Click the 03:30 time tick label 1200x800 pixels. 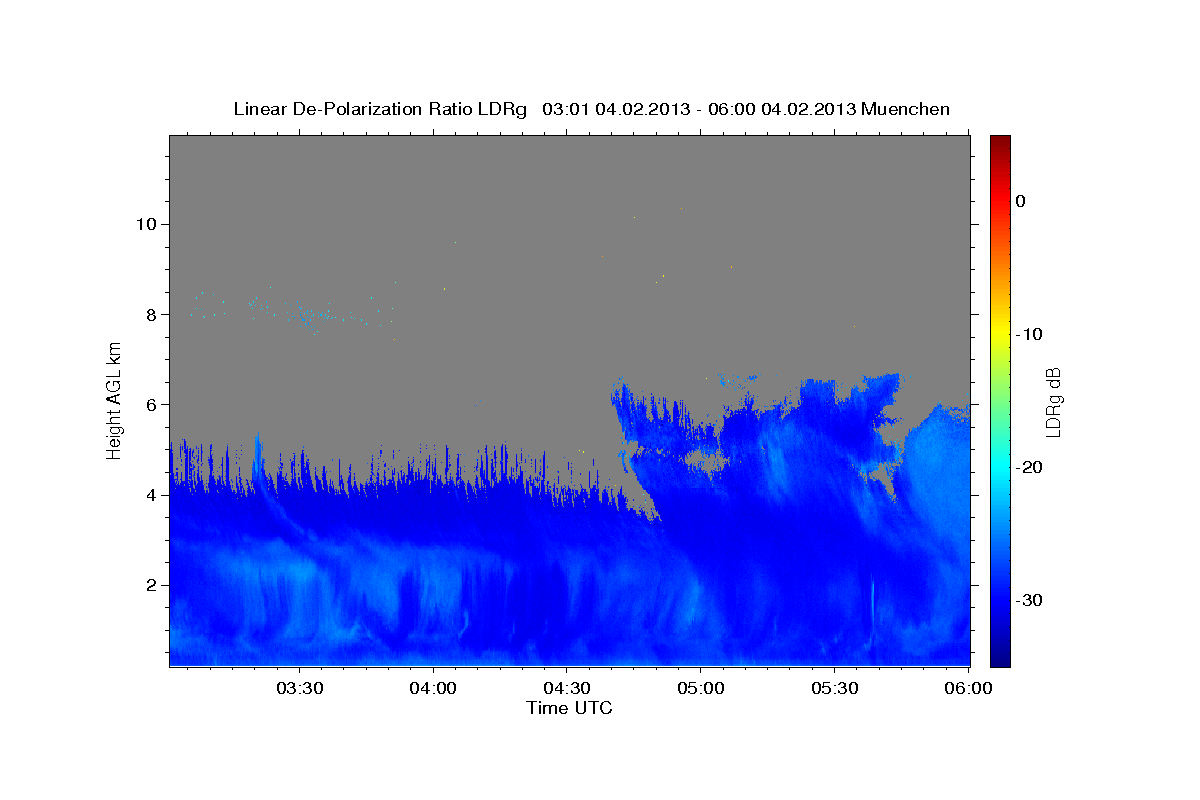pyautogui.click(x=300, y=688)
